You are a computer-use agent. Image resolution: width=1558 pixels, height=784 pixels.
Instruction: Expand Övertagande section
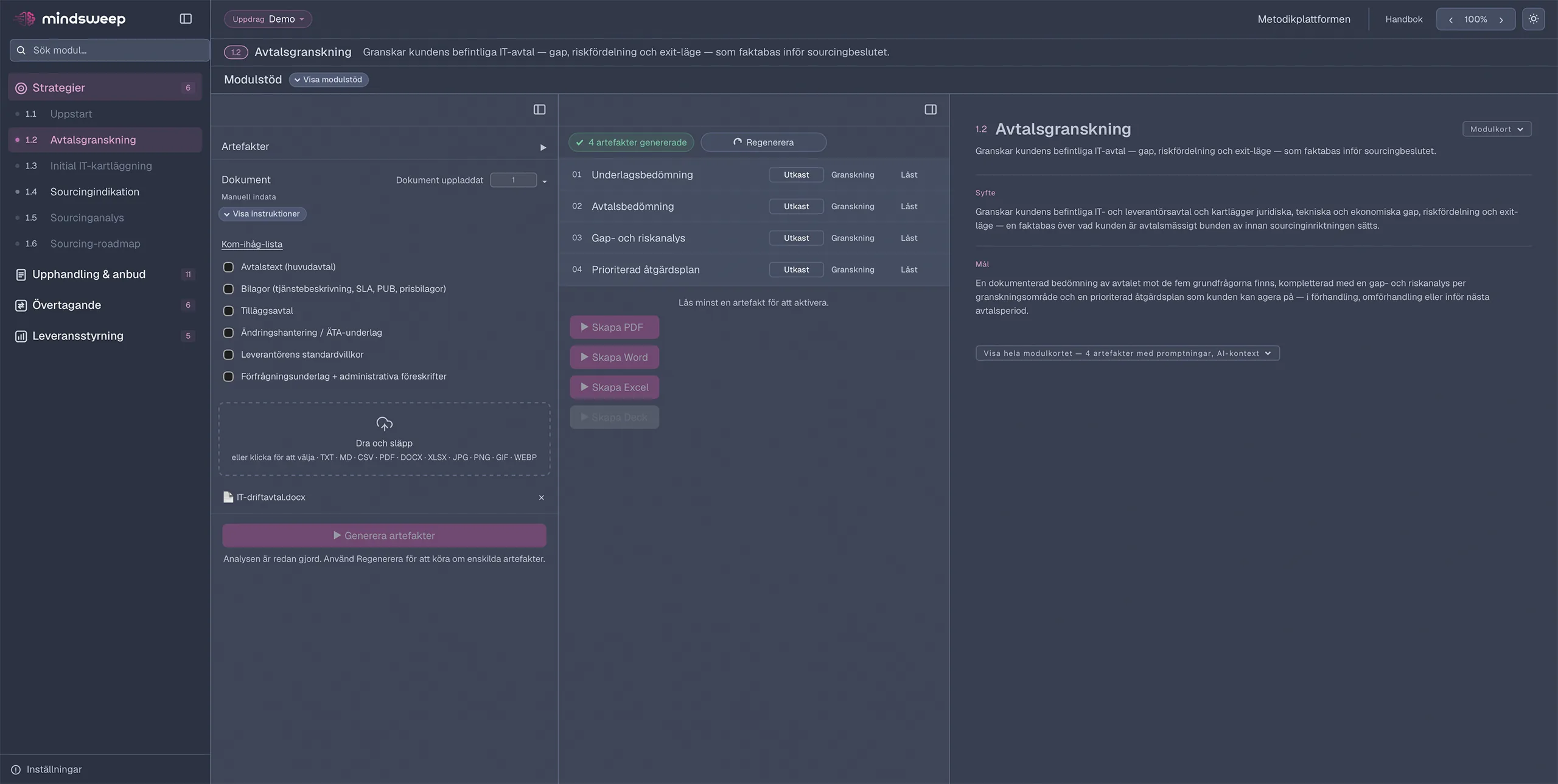105,305
